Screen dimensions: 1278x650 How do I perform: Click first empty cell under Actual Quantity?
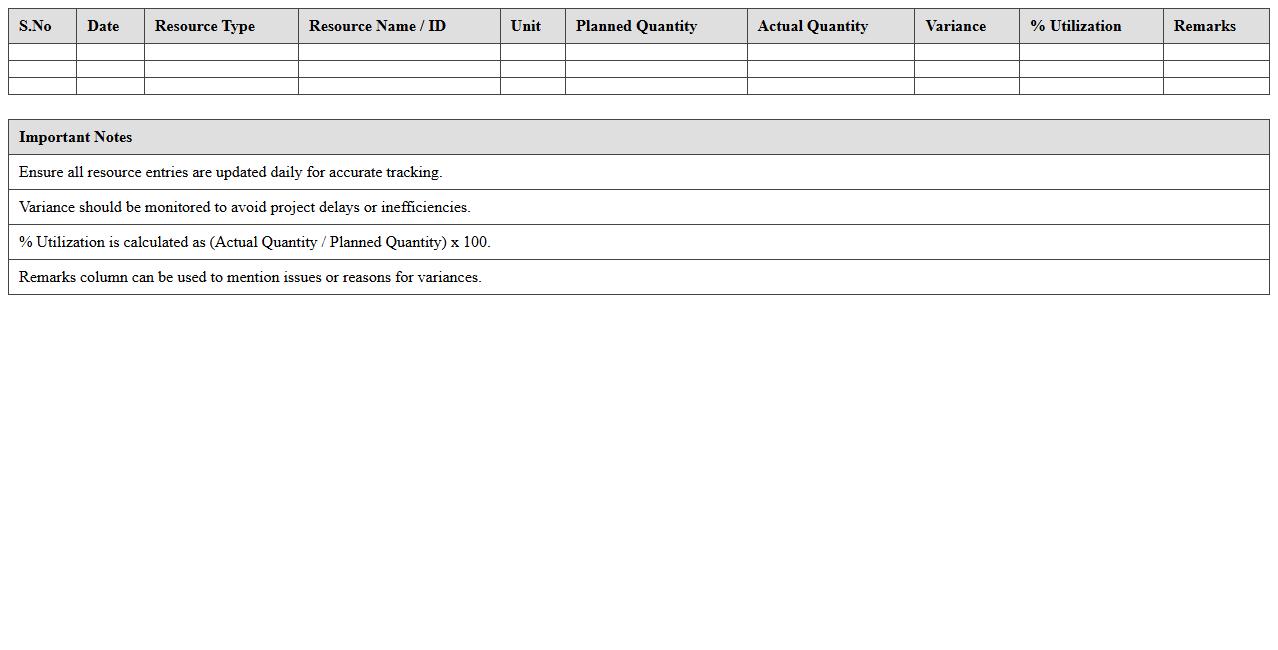point(830,52)
